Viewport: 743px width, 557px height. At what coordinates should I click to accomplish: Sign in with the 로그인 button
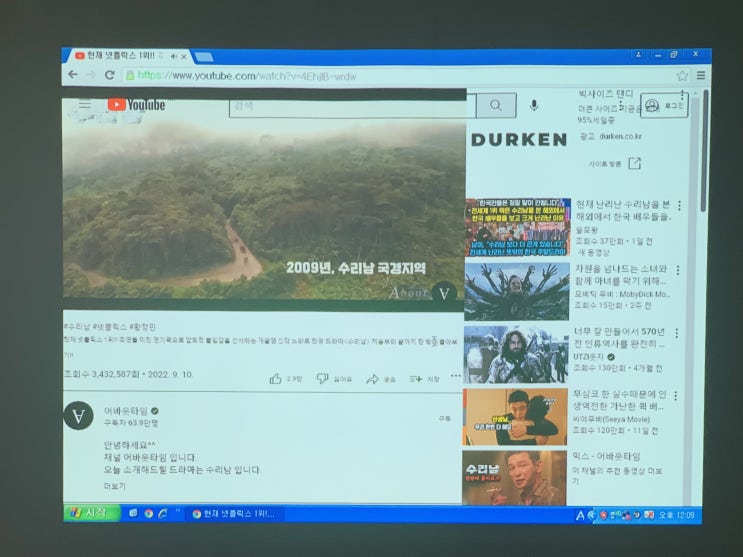click(664, 105)
